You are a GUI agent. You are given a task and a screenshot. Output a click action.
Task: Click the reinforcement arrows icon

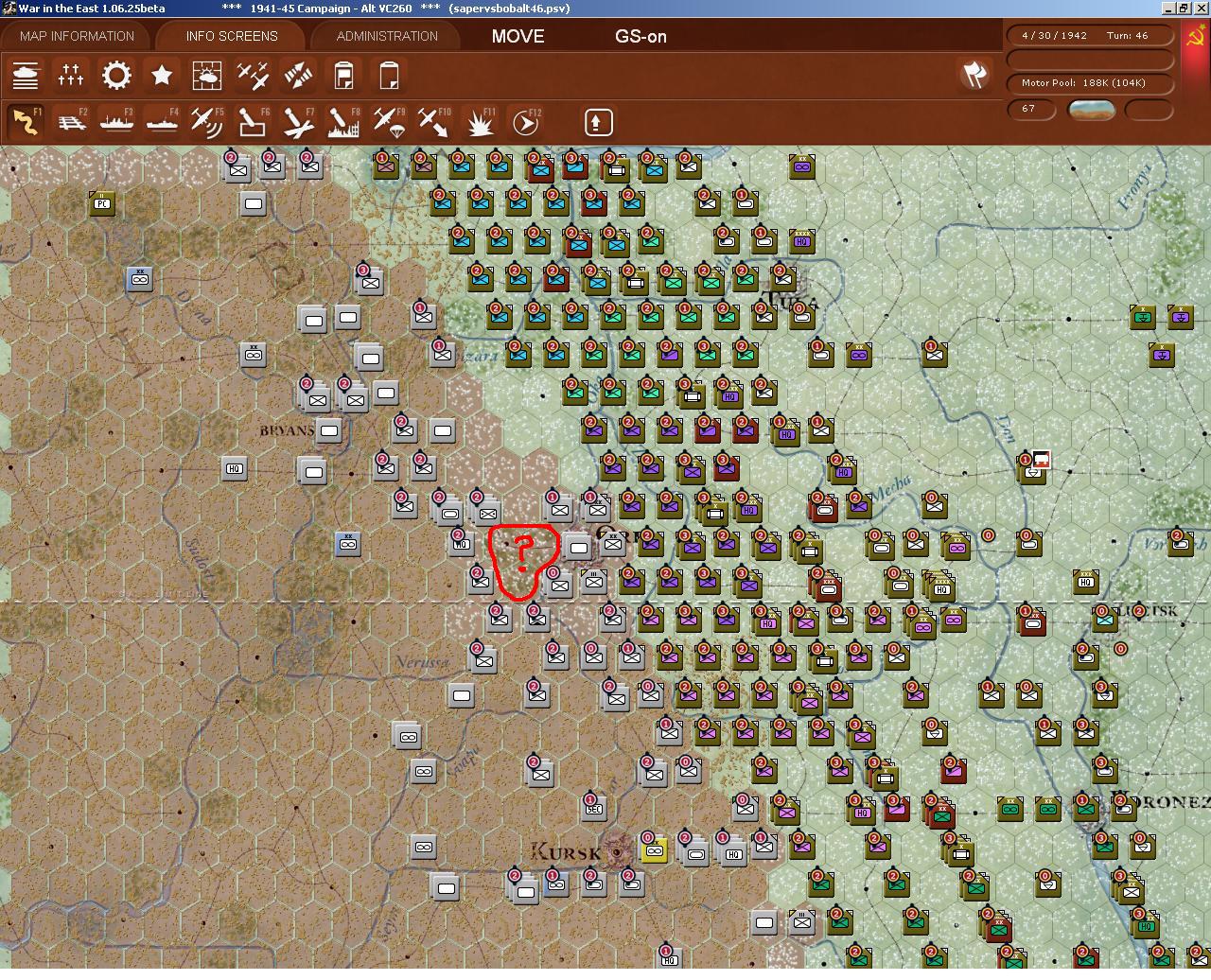(298, 75)
